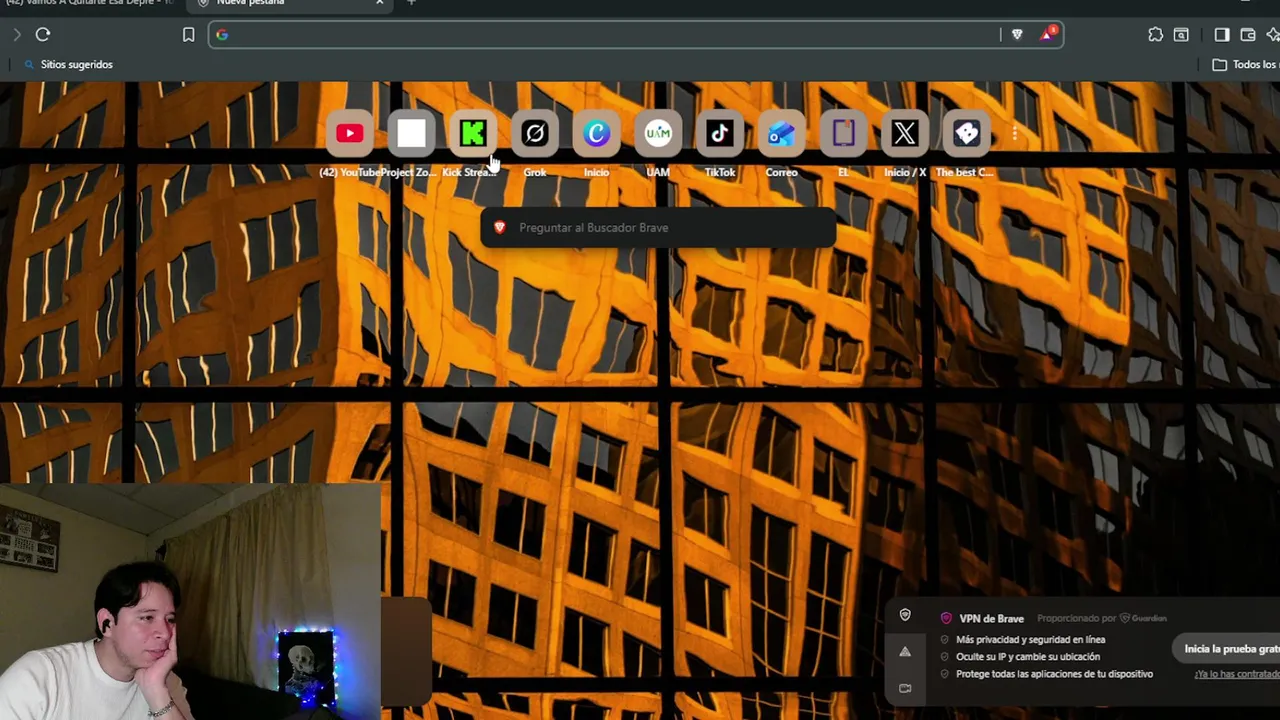The image size is (1280, 720).
Task: Open The best C... shortcut tile
Action: click(x=966, y=133)
